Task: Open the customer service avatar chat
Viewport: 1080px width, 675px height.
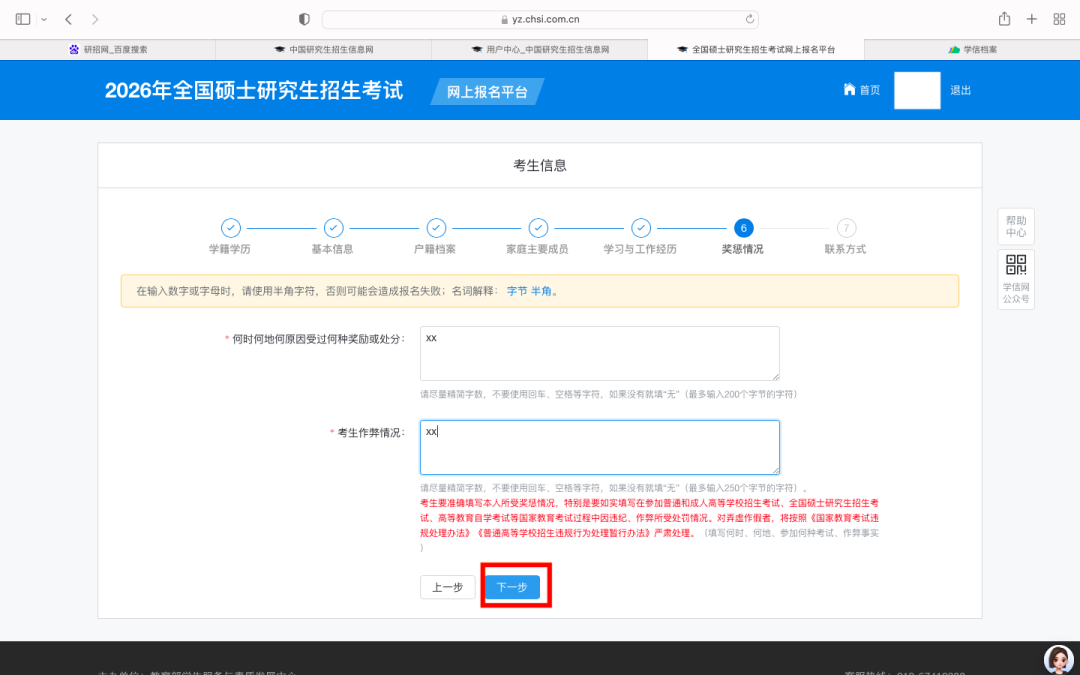Action: [x=1058, y=659]
